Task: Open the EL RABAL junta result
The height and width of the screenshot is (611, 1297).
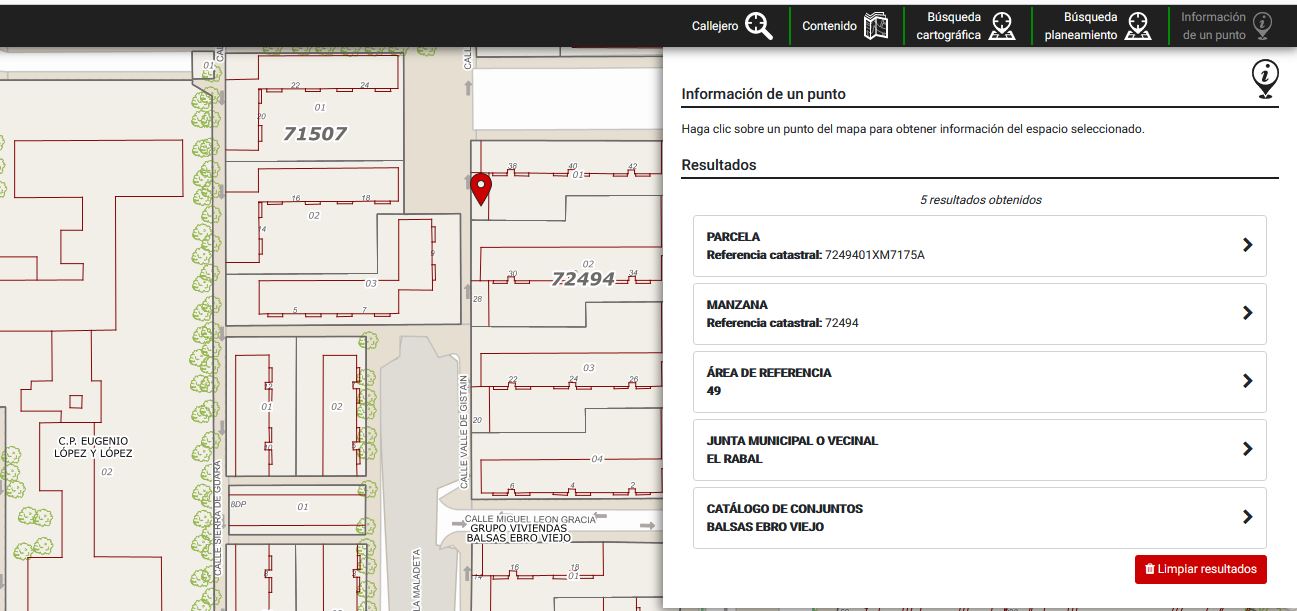Action: pyautogui.click(x=734, y=459)
